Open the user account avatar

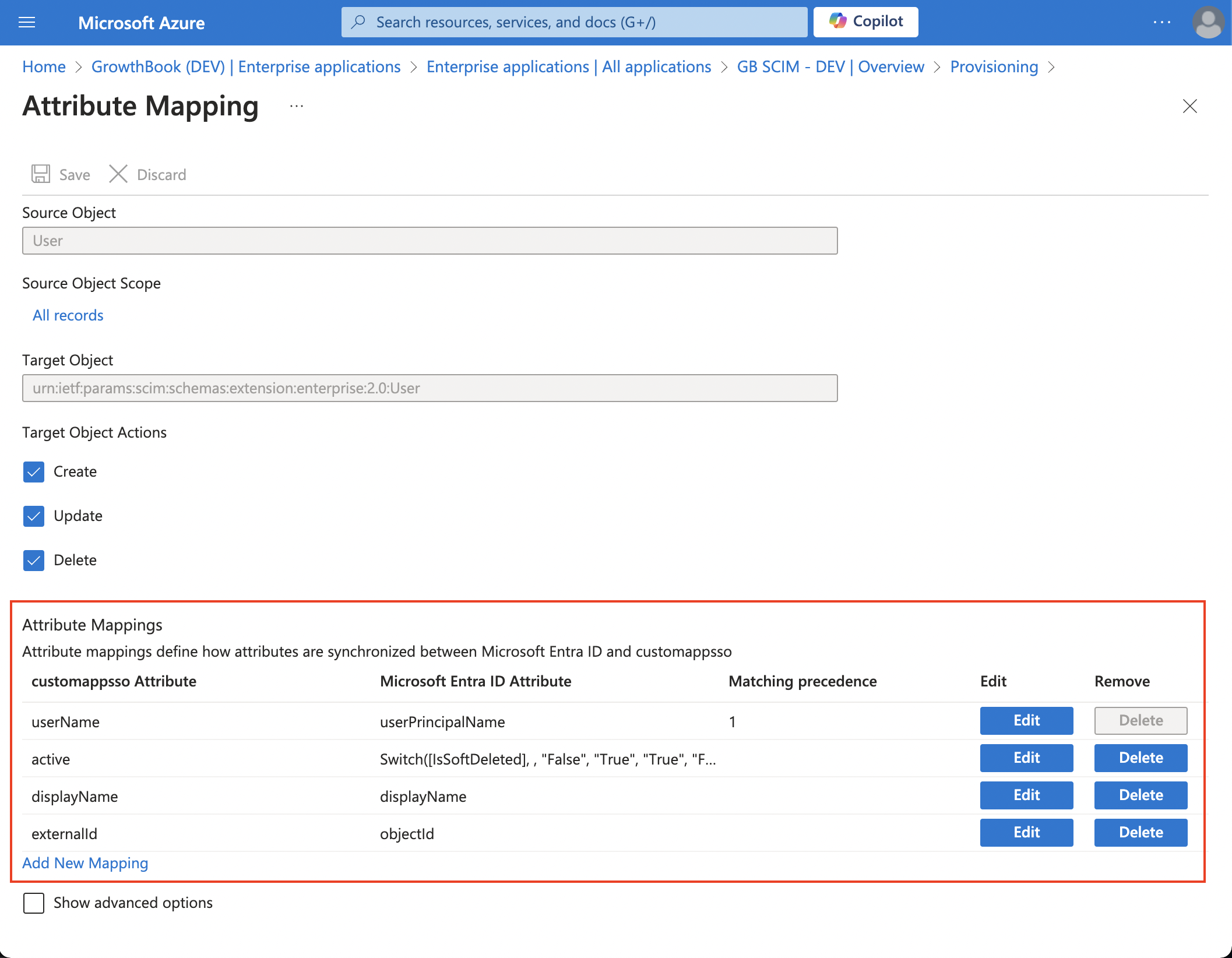click(x=1208, y=23)
